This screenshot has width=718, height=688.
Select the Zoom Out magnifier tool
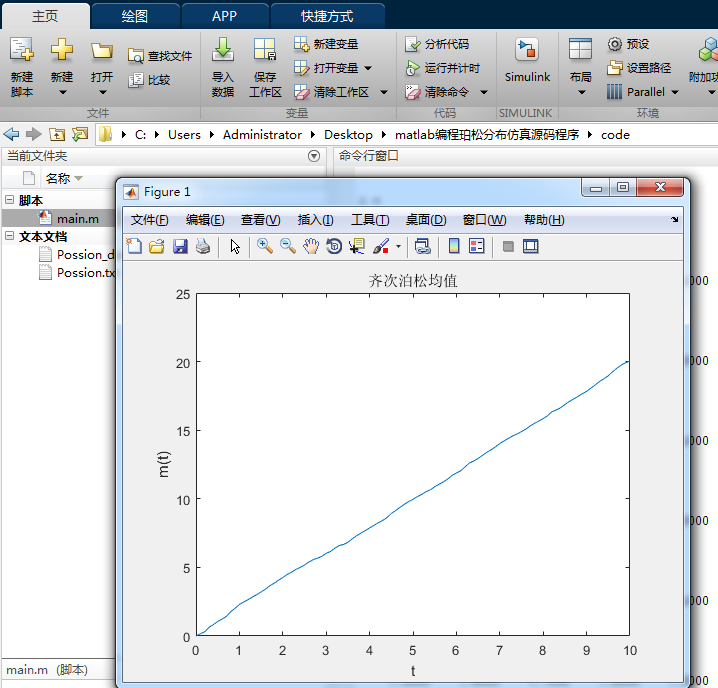pyautogui.click(x=288, y=246)
